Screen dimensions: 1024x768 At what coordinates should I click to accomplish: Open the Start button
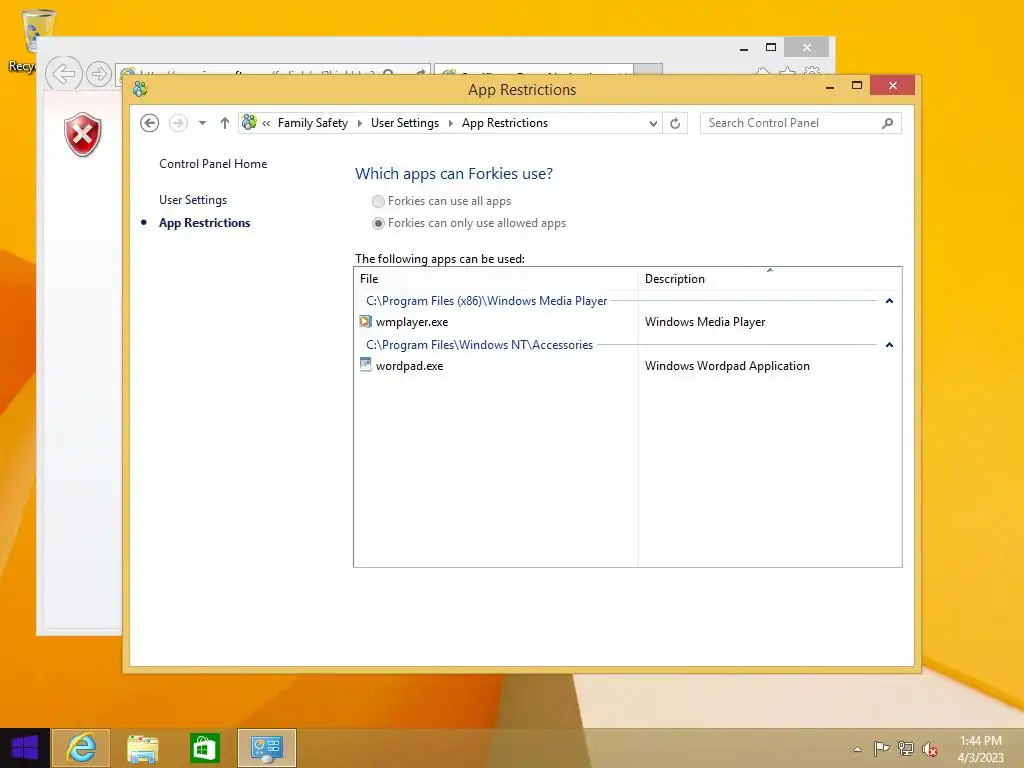click(x=25, y=748)
